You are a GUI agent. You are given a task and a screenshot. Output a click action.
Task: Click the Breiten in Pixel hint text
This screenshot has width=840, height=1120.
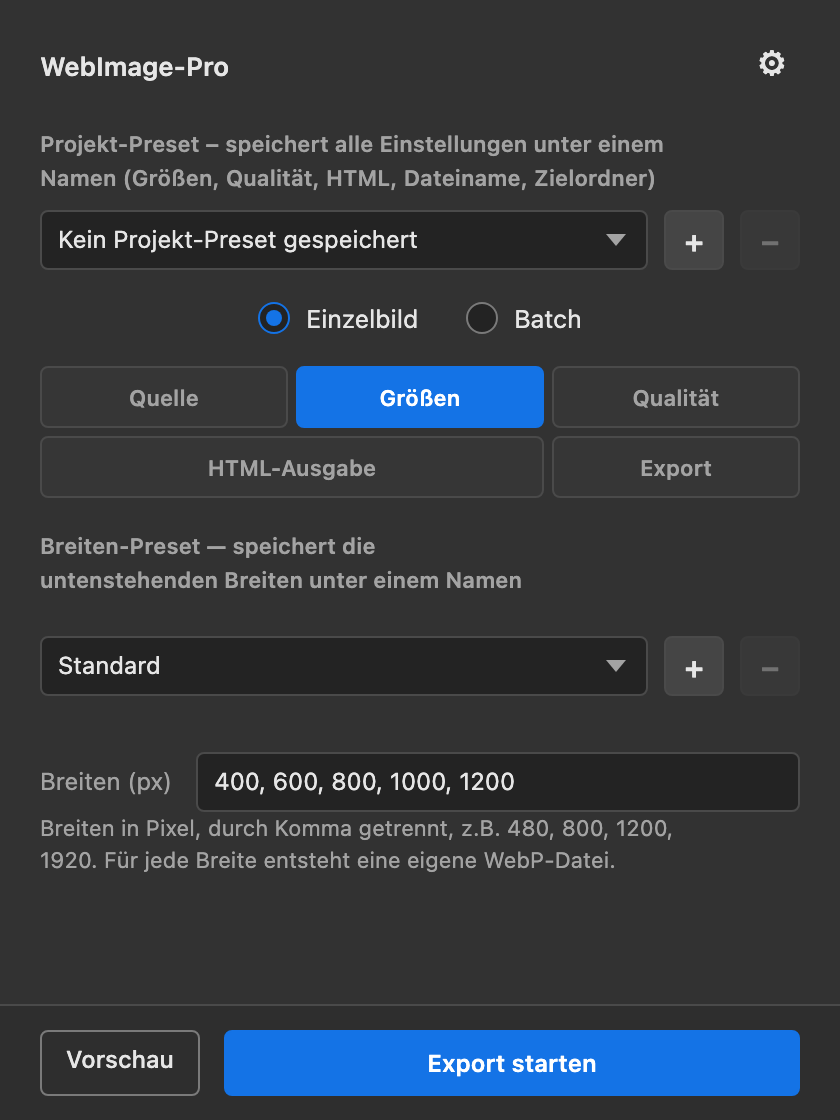pyautogui.click(x=356, y=844)
